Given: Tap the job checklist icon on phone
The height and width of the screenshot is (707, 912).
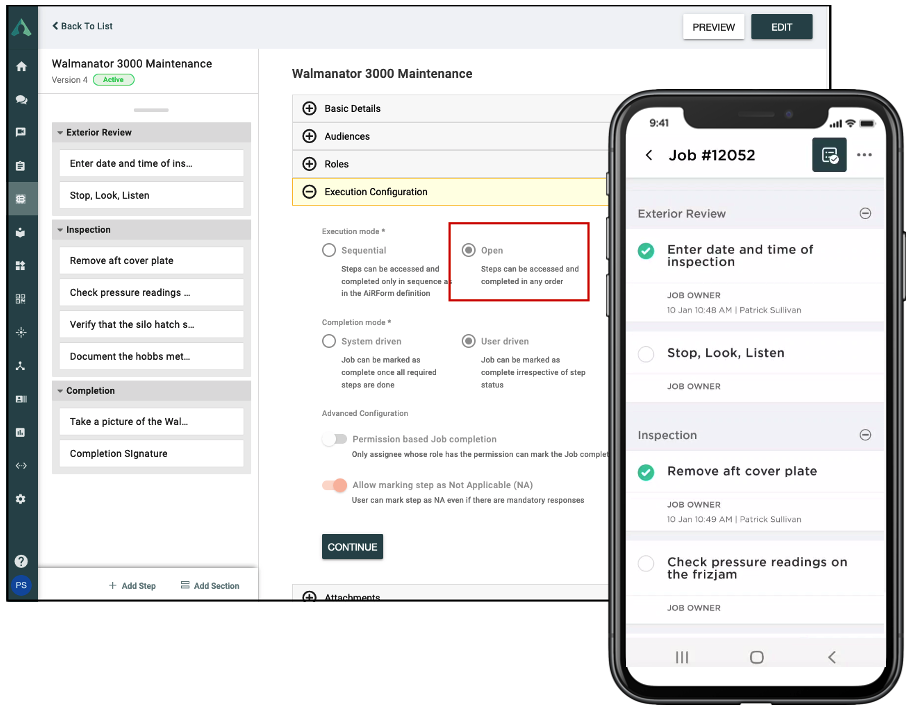Looking at the screenshot, I should (x=829, y=155).
